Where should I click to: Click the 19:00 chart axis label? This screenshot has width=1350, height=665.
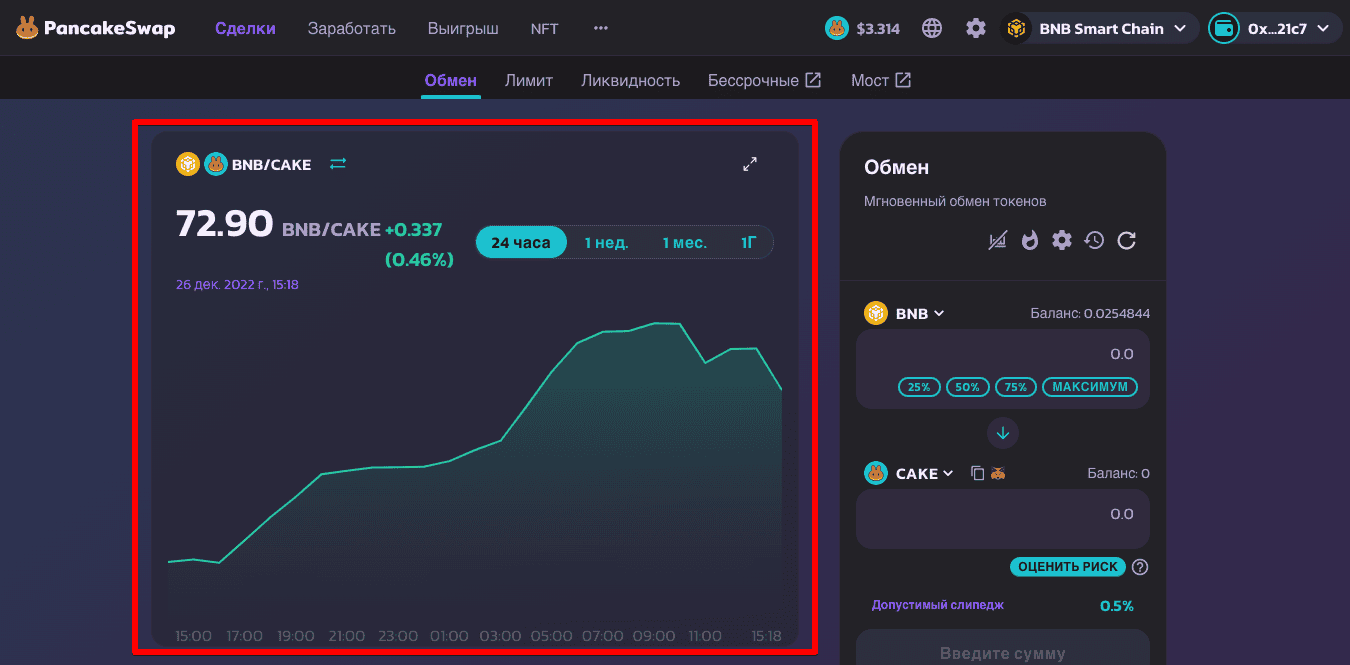pyautogui.click(x=296, y=636)
